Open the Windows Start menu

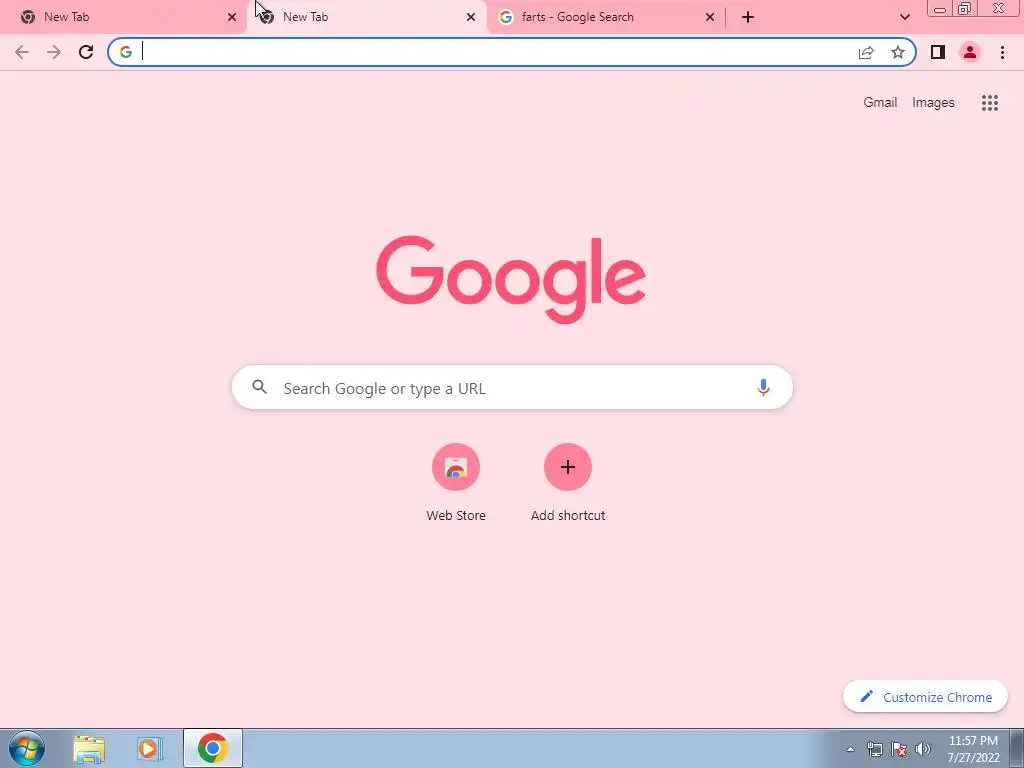click(27, 748)
